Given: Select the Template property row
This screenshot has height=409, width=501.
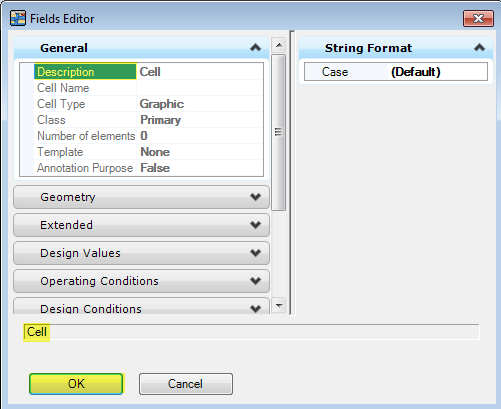Looking at the screenshot, I should pos(148,152).
